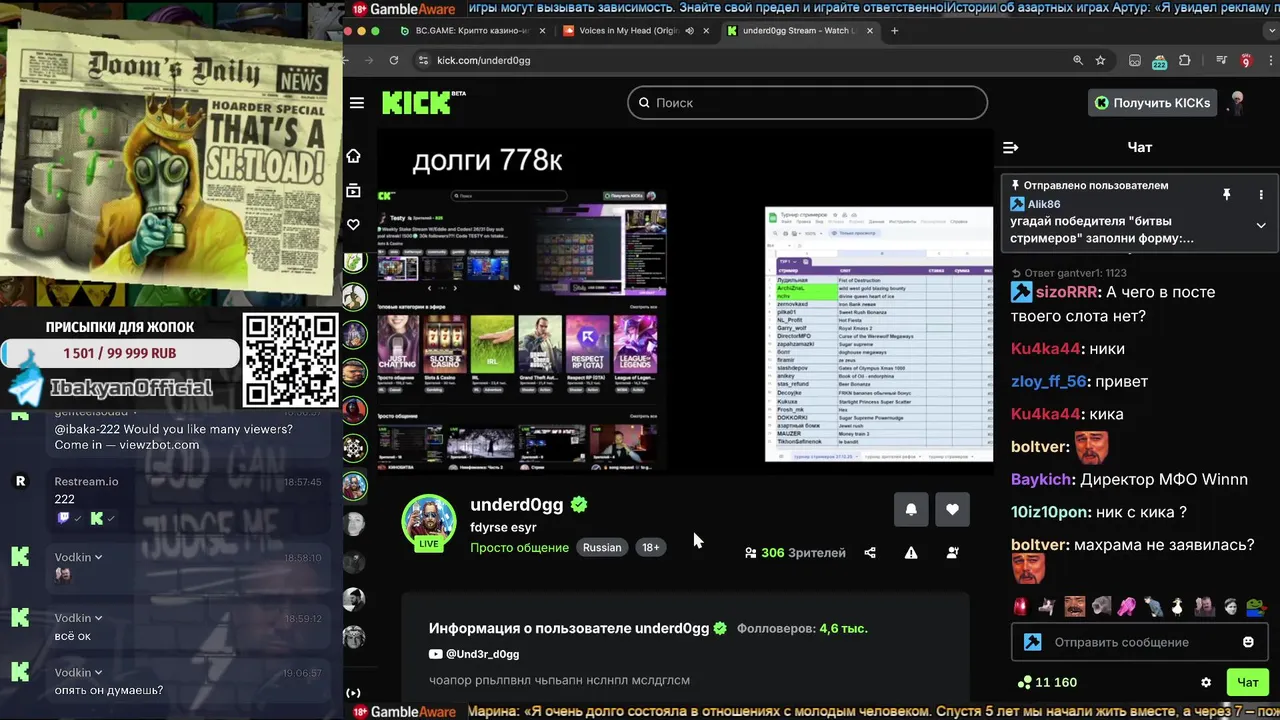Click the 11 160 channel points indicator
Image resolution: width=1280 pixels, height=720 pixels.
pyautogui.click(x=1046, y=682)
